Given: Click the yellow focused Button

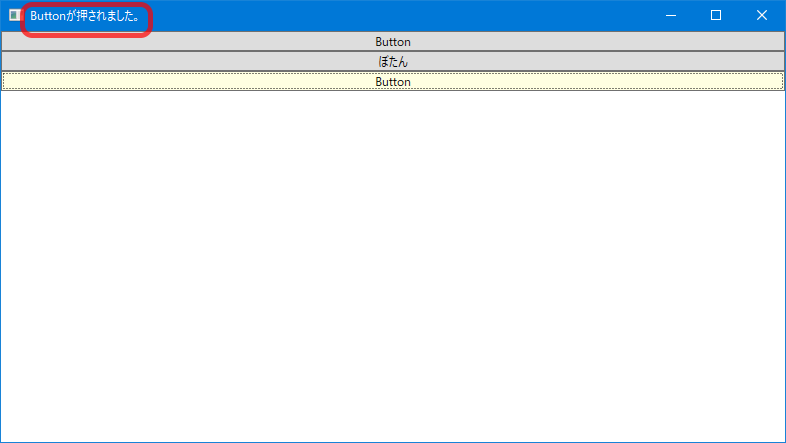Looking at the screenshot, I should 392,81.
